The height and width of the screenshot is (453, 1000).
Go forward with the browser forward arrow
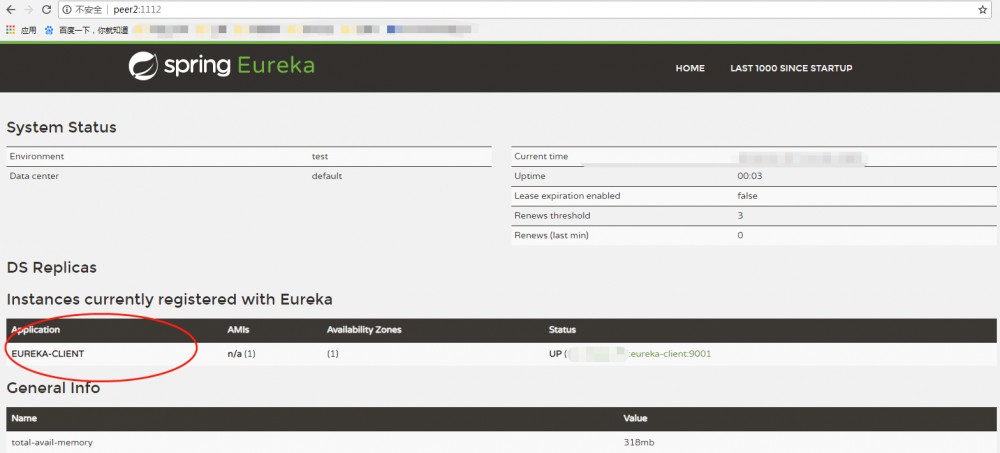(x=28, y=10)
